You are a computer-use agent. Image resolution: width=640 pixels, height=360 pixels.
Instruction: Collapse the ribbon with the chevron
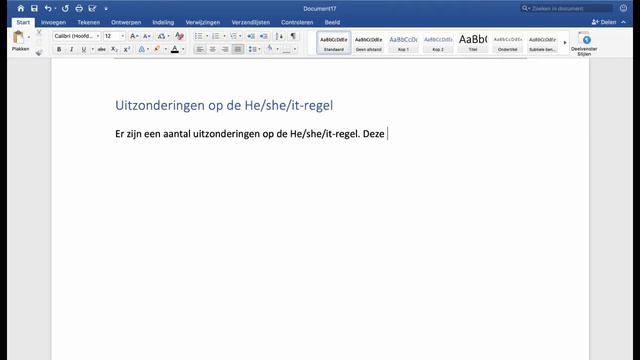[x=623, y=22]
